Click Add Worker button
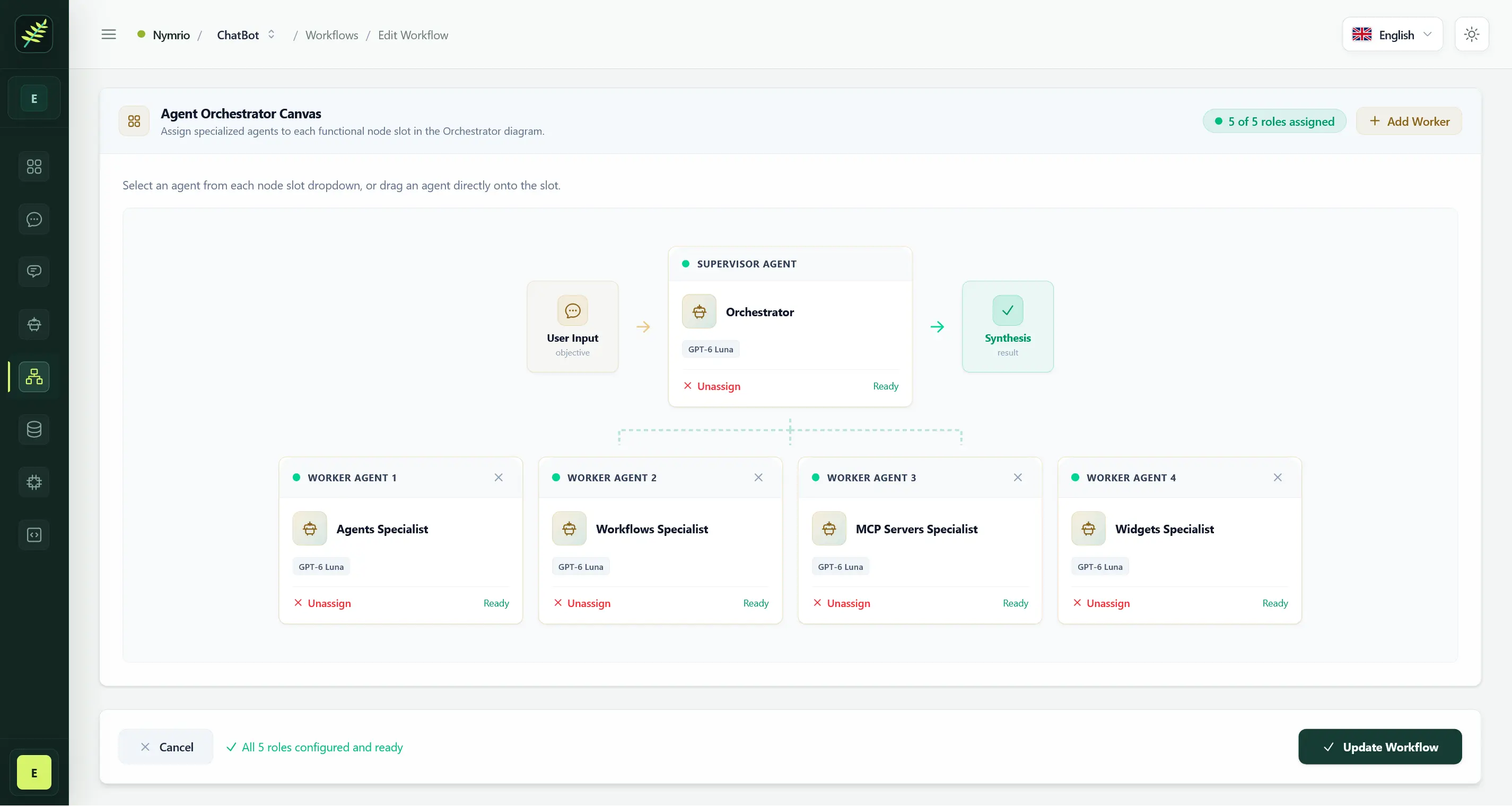This screenshot has height=806, width=1512. pos(1409,122)
